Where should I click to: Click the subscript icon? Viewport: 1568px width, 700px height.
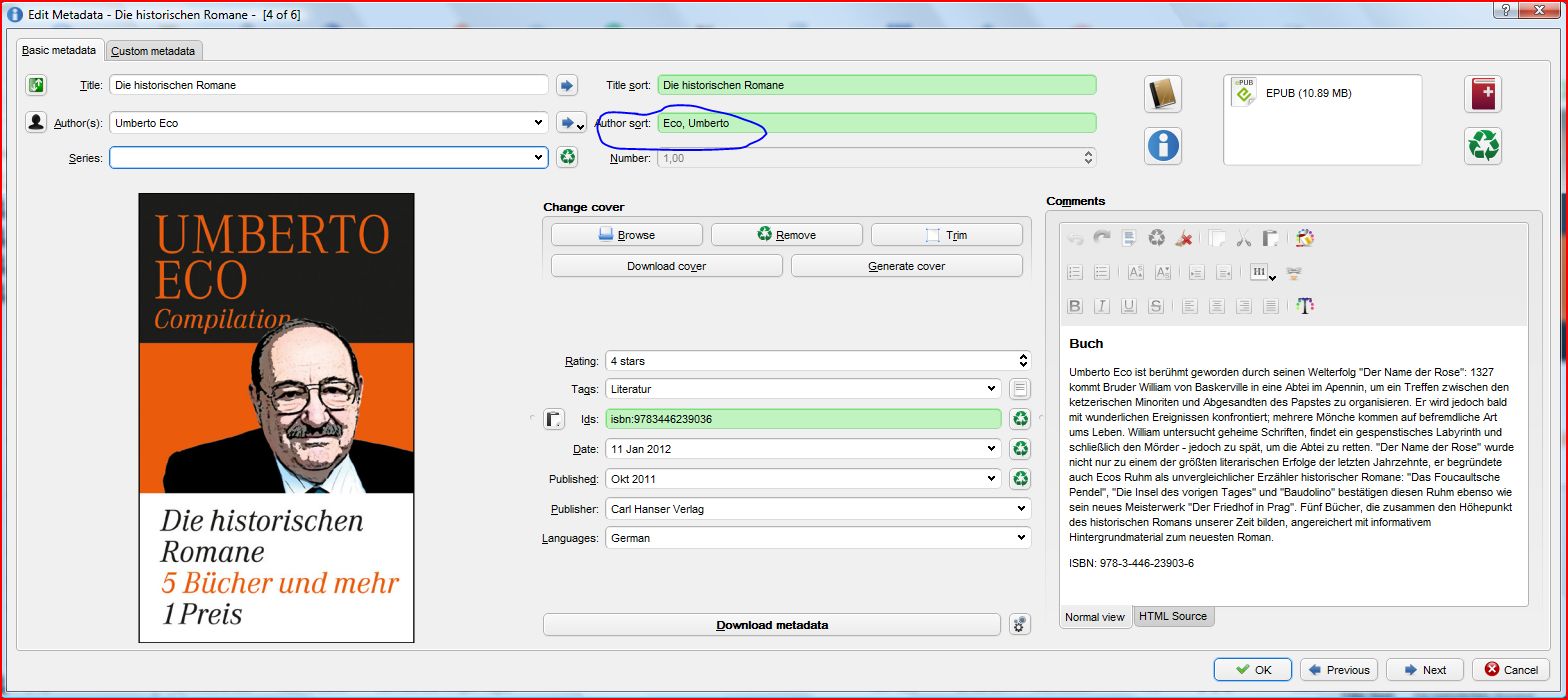coord(1163,272)
